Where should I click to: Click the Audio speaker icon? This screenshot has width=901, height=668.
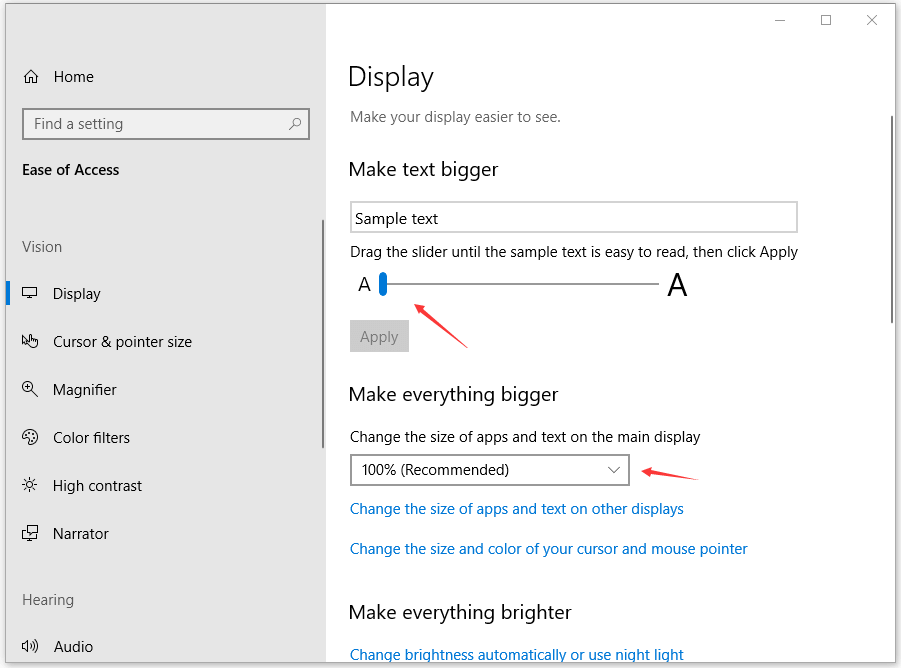31,647
